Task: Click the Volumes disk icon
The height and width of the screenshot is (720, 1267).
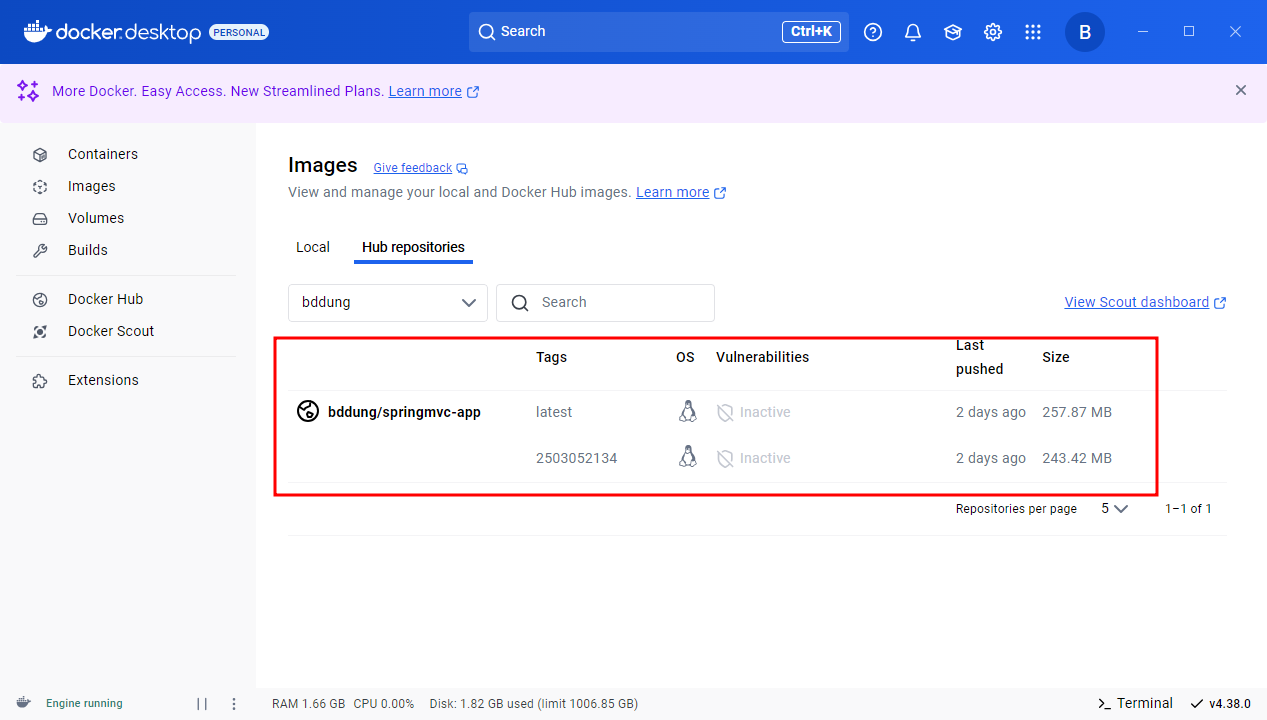Action: click(x=40, y=218)
